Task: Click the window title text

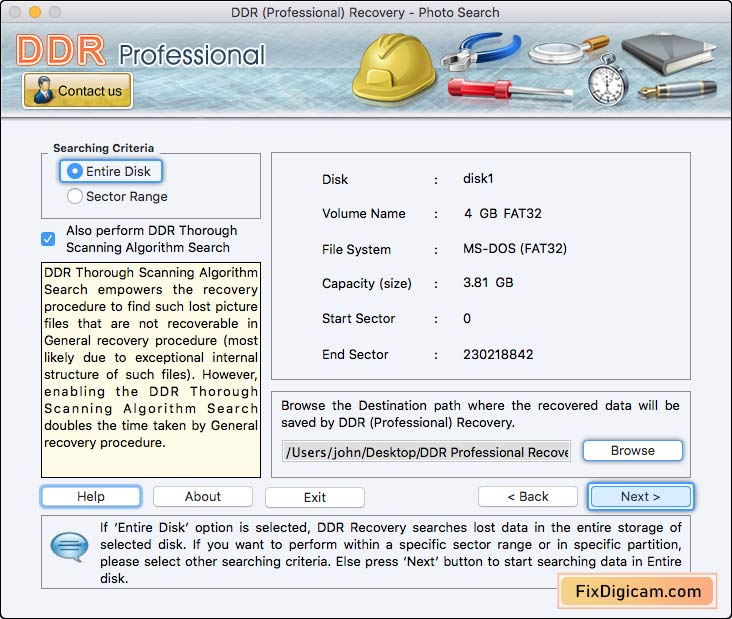Action: pos(365,12)
